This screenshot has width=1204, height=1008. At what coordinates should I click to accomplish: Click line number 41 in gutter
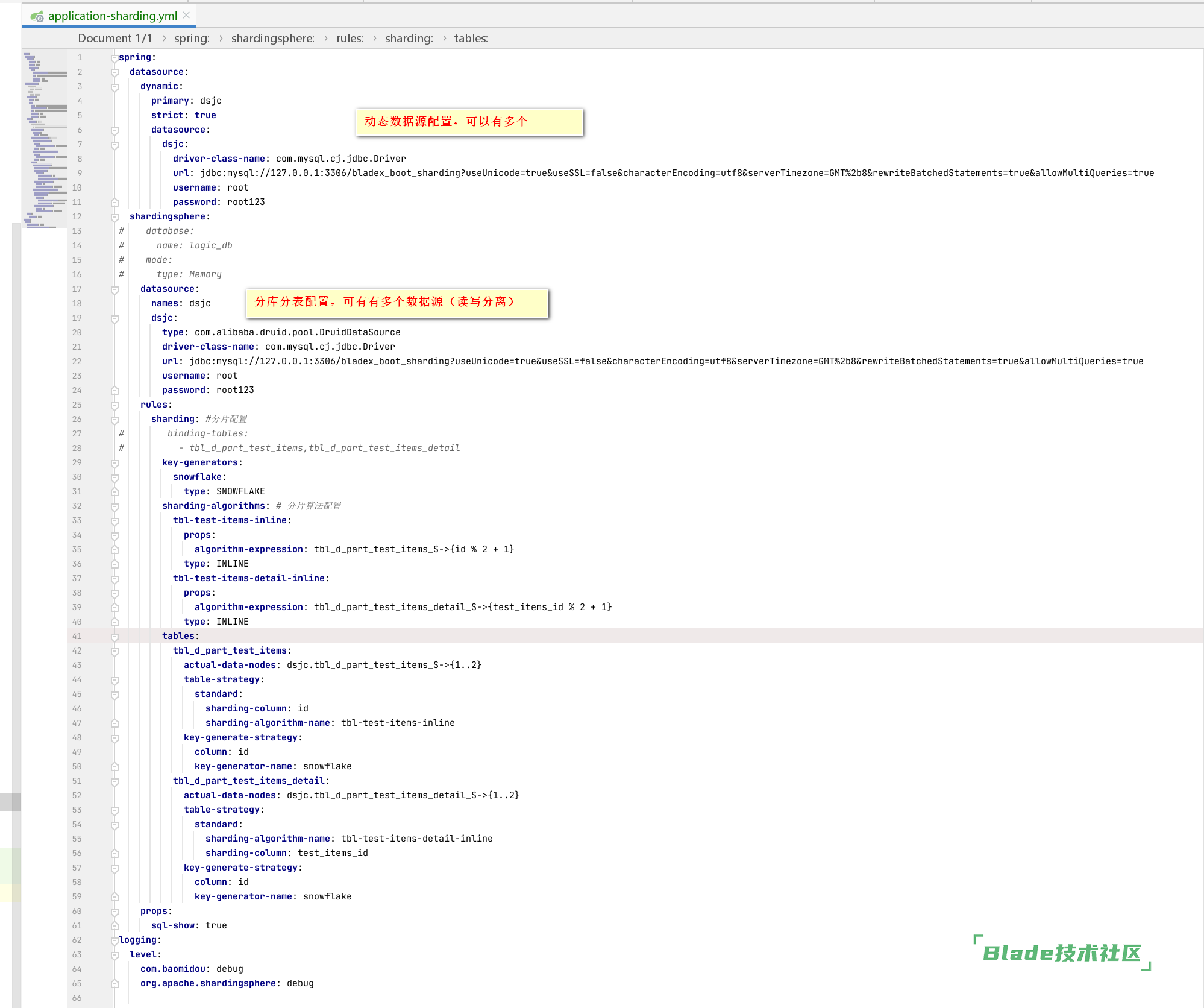click(77, 636)
